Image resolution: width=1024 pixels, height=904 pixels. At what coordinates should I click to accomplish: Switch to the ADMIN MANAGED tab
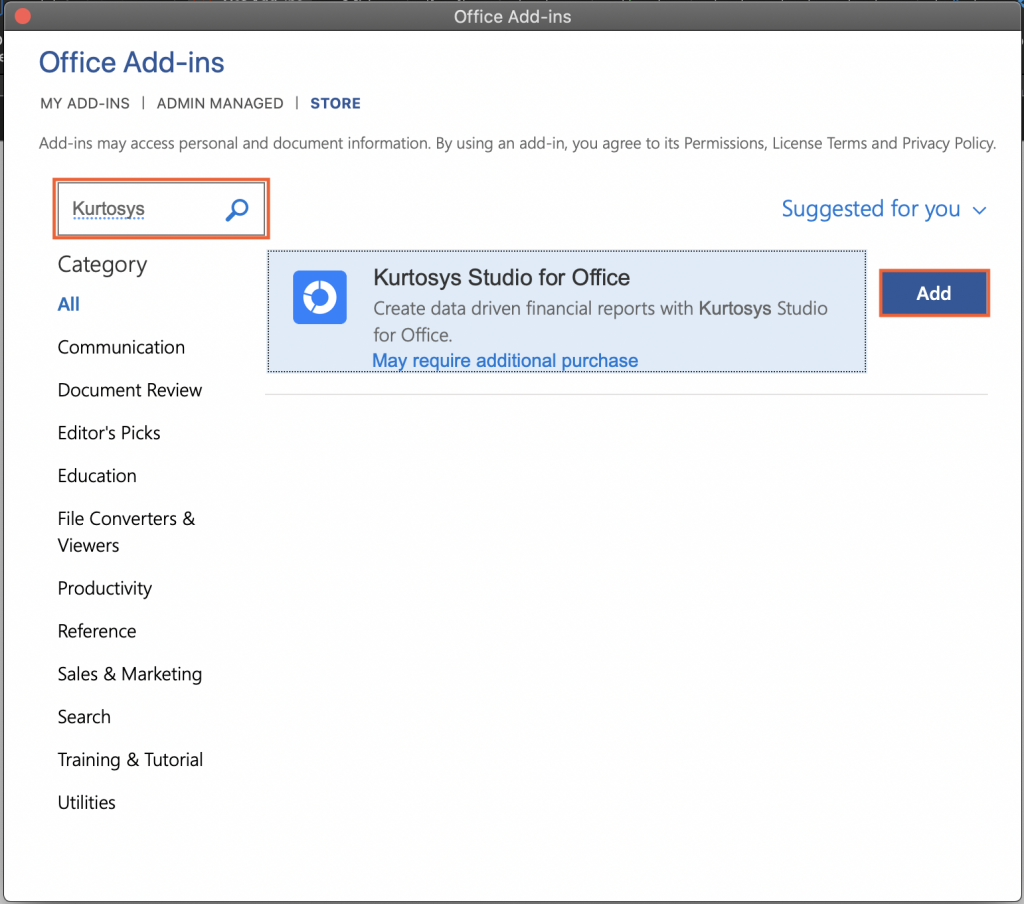coord(220,103)
